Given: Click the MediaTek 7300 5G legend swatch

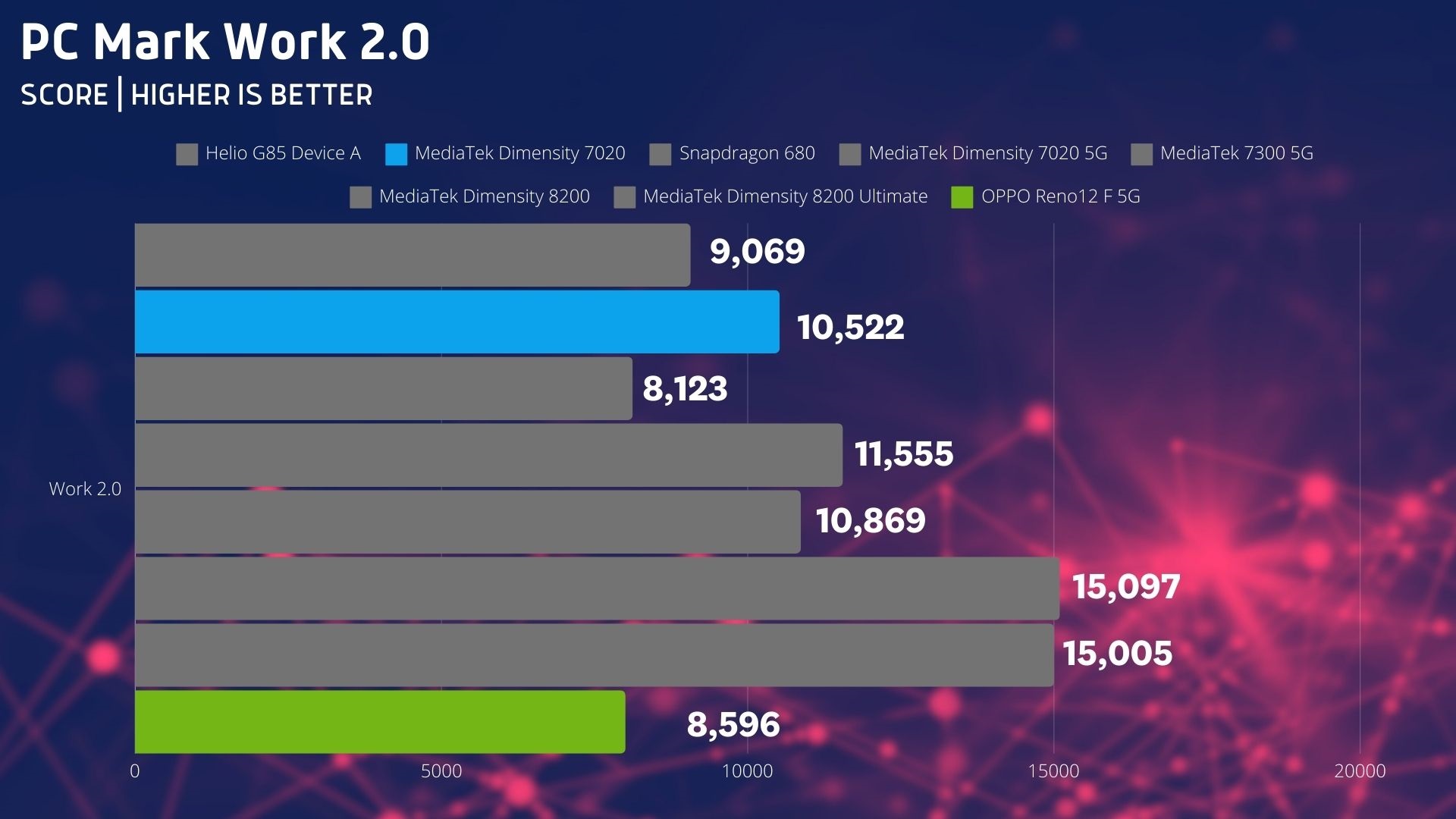Looking at the screenshot, I should coord(1141,154).
